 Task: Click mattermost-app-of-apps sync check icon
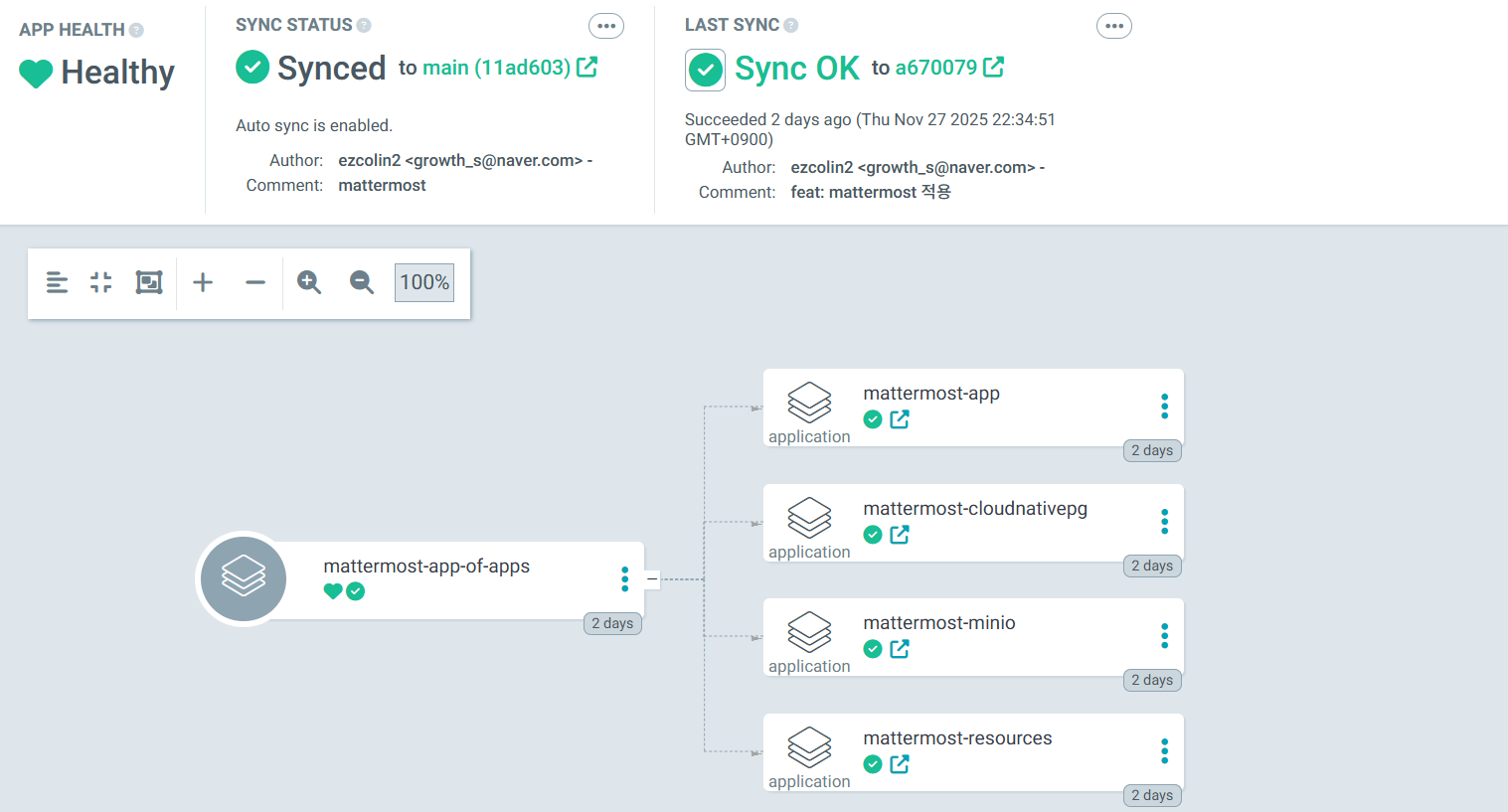pos(355,591)
